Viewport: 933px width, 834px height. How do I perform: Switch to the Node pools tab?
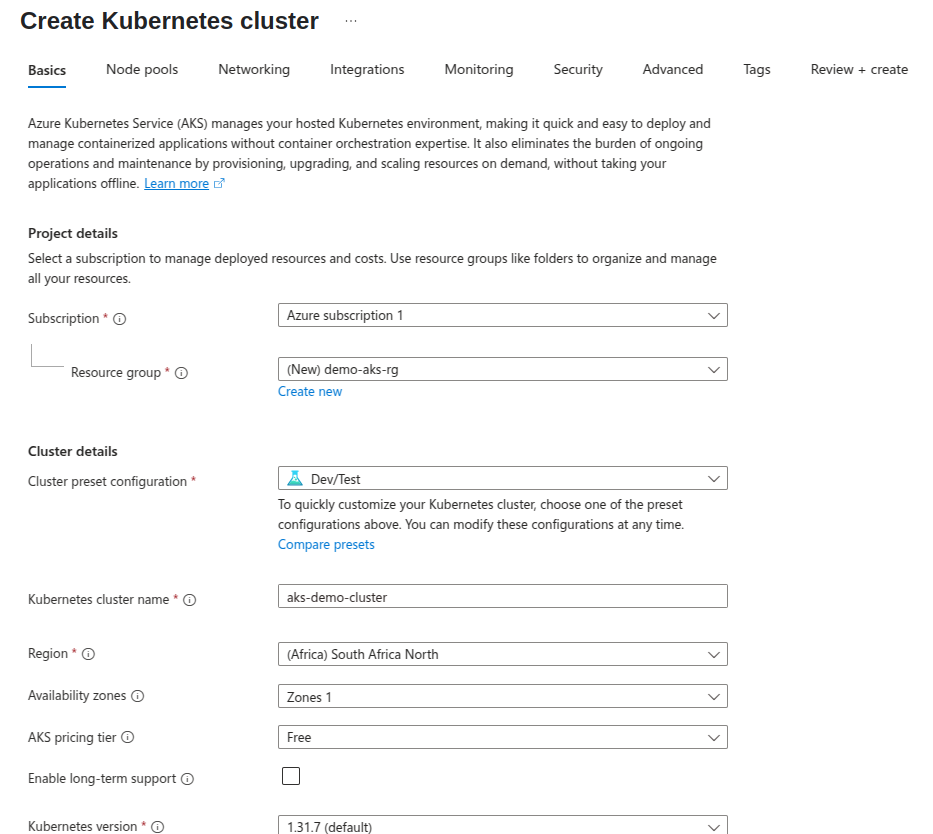click(x=142, y=70)
